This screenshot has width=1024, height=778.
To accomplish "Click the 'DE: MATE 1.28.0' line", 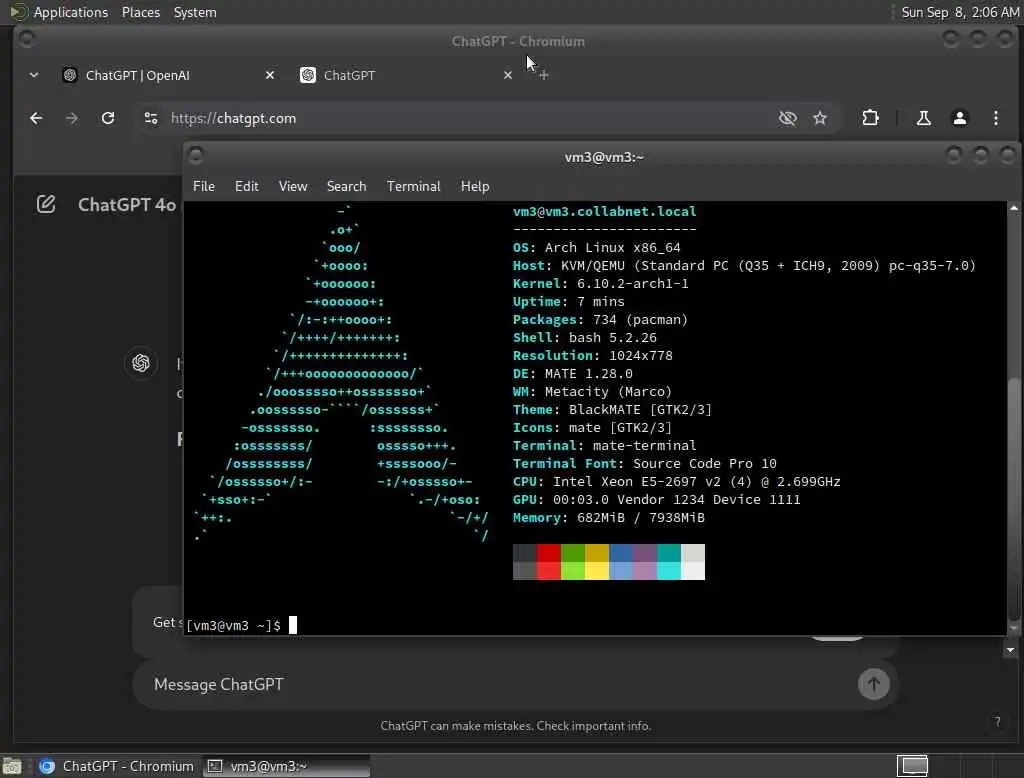I will pyautogui.click(x=572, y=374).
